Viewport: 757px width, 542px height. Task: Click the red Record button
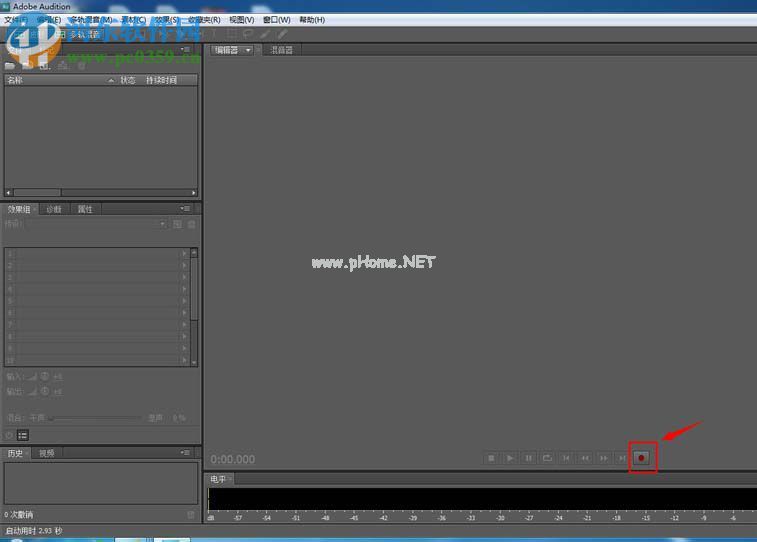[x=642, y=458]
